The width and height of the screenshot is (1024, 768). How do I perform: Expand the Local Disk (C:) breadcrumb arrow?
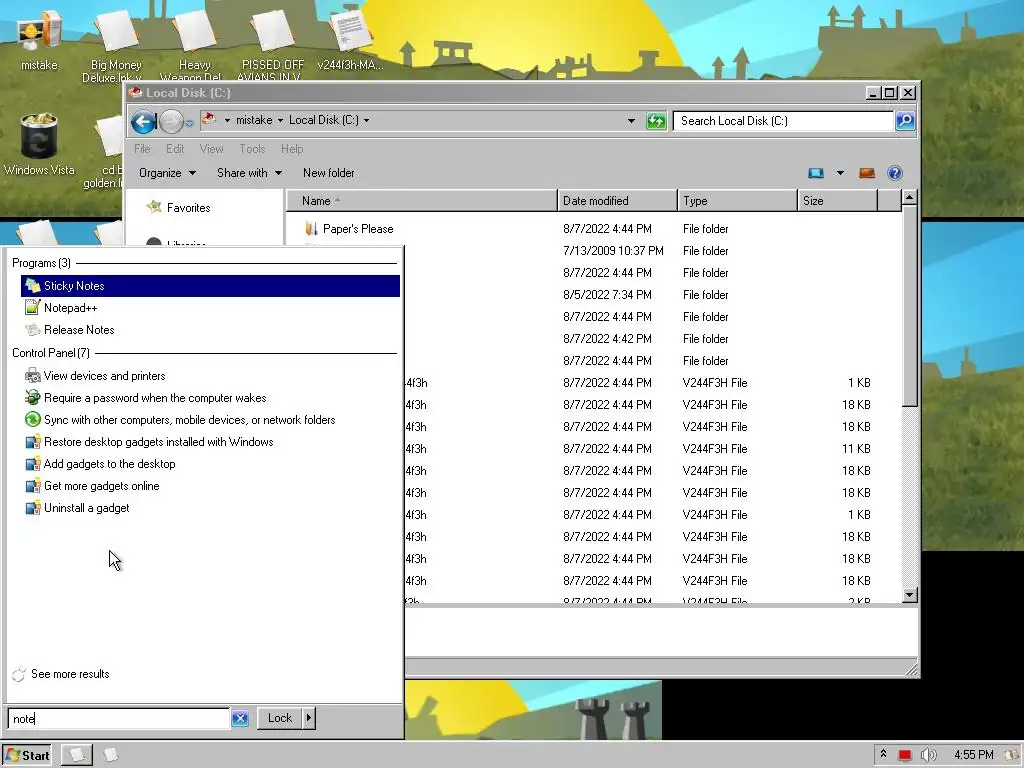(x=366, y=120)
